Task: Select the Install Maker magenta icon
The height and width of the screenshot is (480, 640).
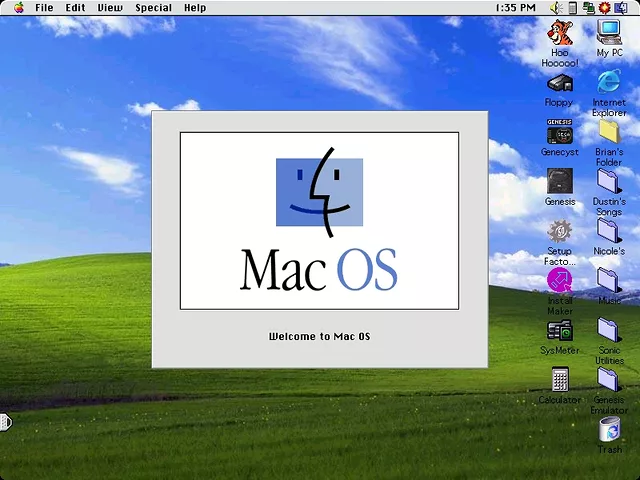Action: click(560, 280)
